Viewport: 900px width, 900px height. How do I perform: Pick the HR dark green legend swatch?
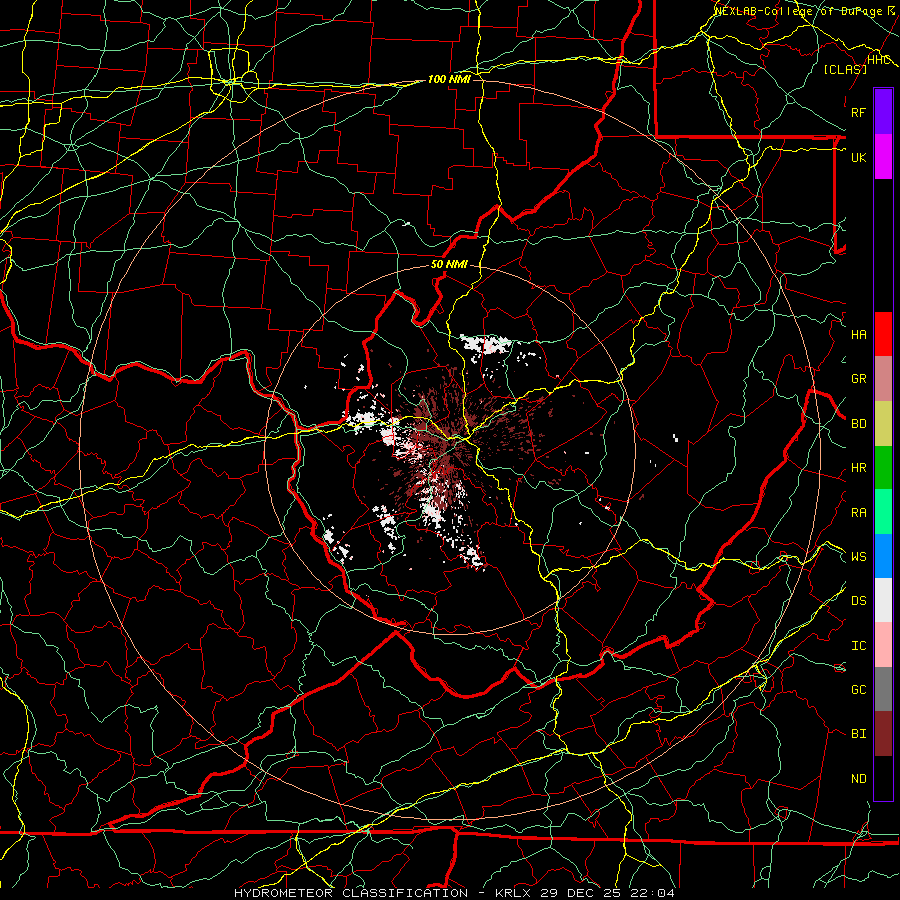(x=883, y=467)
